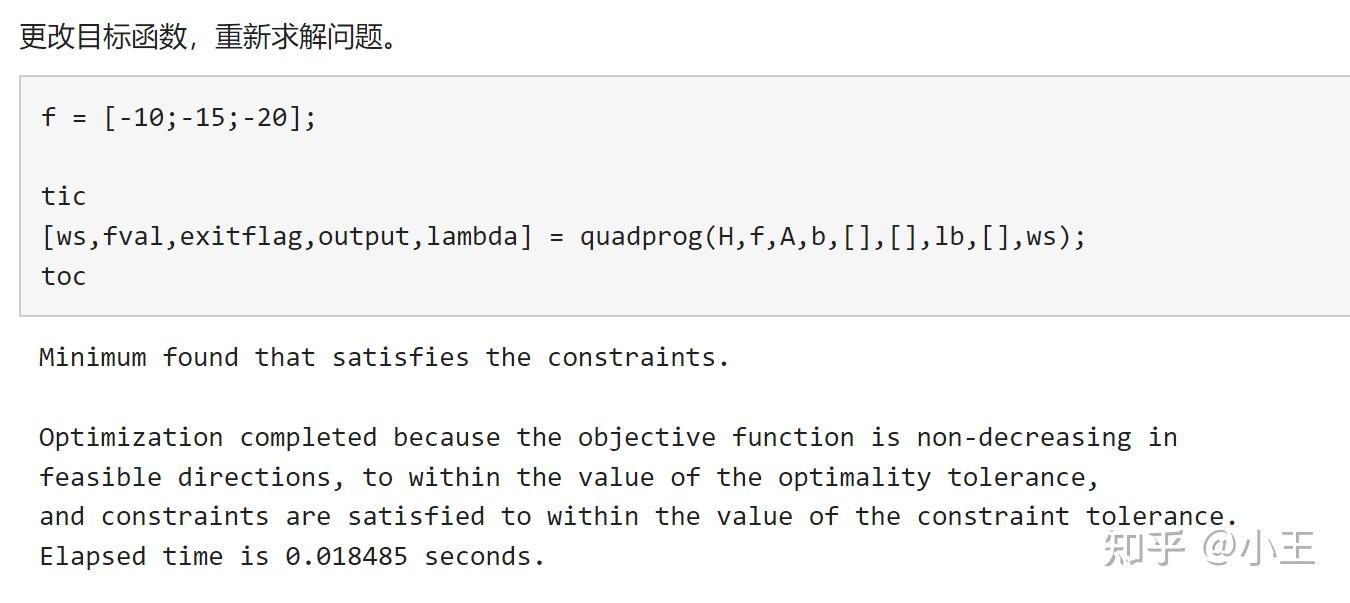Click the -20 value in vector f

pos(271,117)
